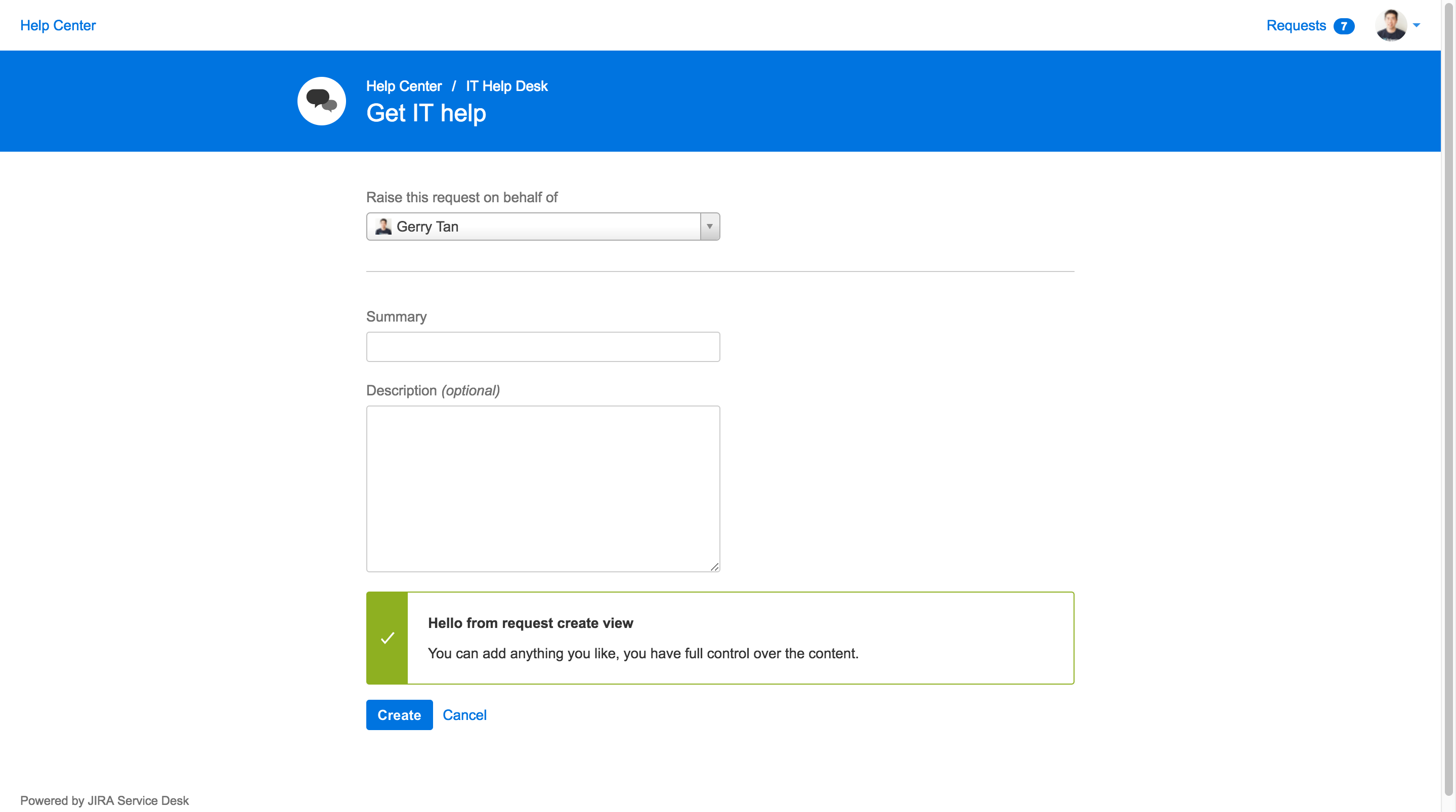This screenshot has width=1456, height=812.
Task: Click the Cancel link
Action: (464, 715)
